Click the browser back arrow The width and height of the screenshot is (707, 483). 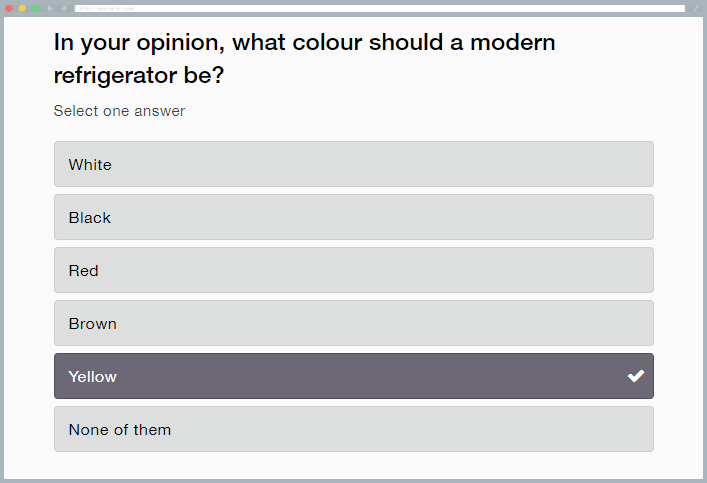[49, 8]
